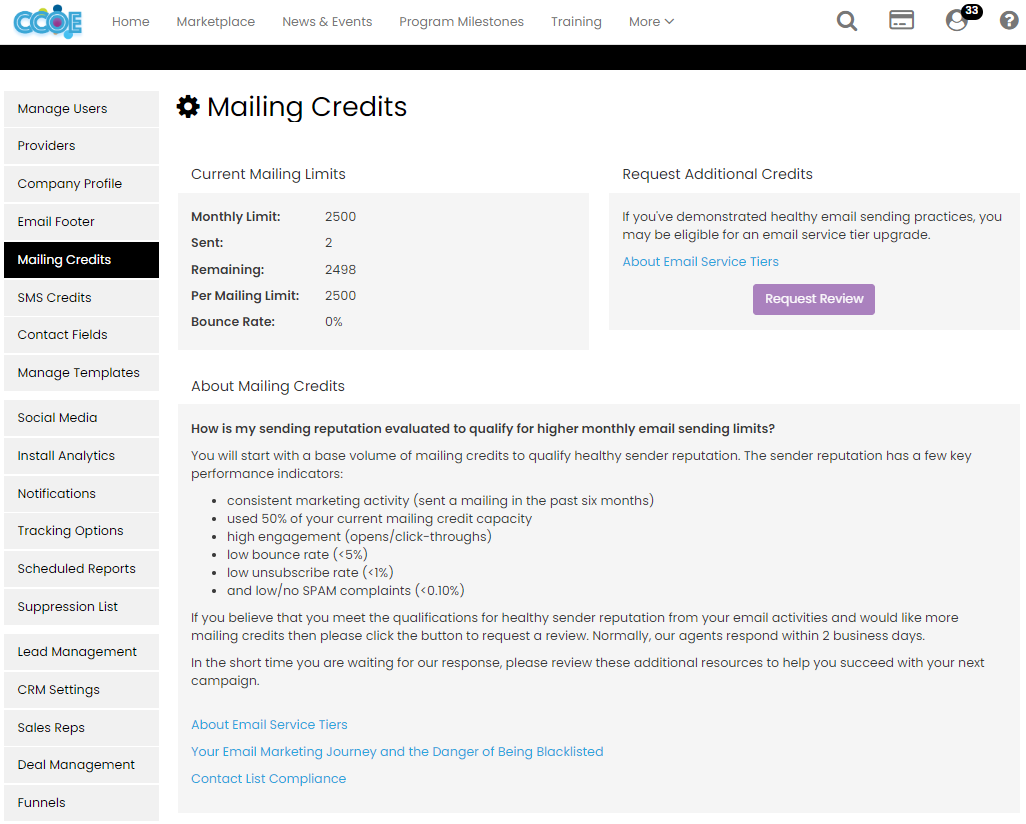The width and height of the screenshot is (1026, 824).
Task: Expand the More navigation dropdown
Action: point(651,21)
